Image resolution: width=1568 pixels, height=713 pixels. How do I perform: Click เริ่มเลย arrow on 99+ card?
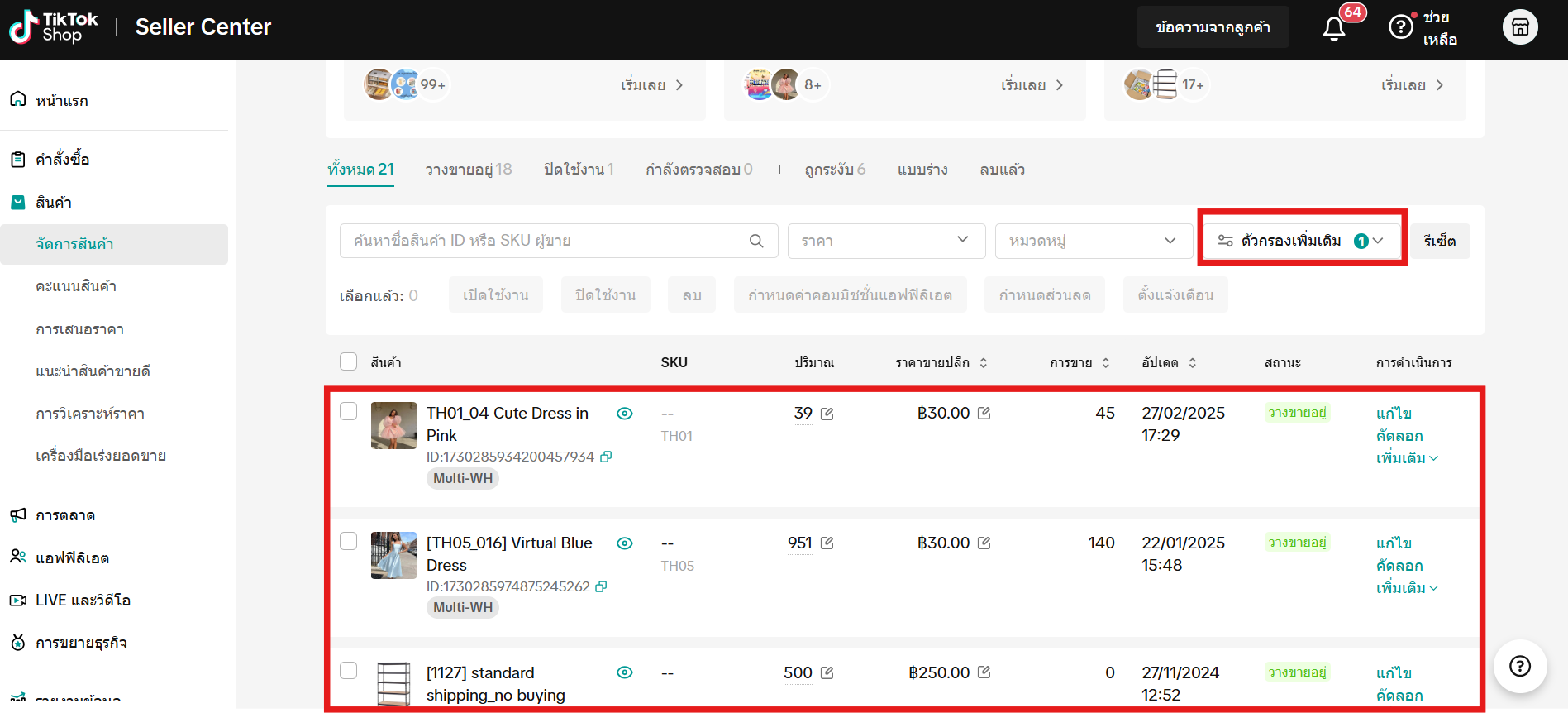(652, 85)
